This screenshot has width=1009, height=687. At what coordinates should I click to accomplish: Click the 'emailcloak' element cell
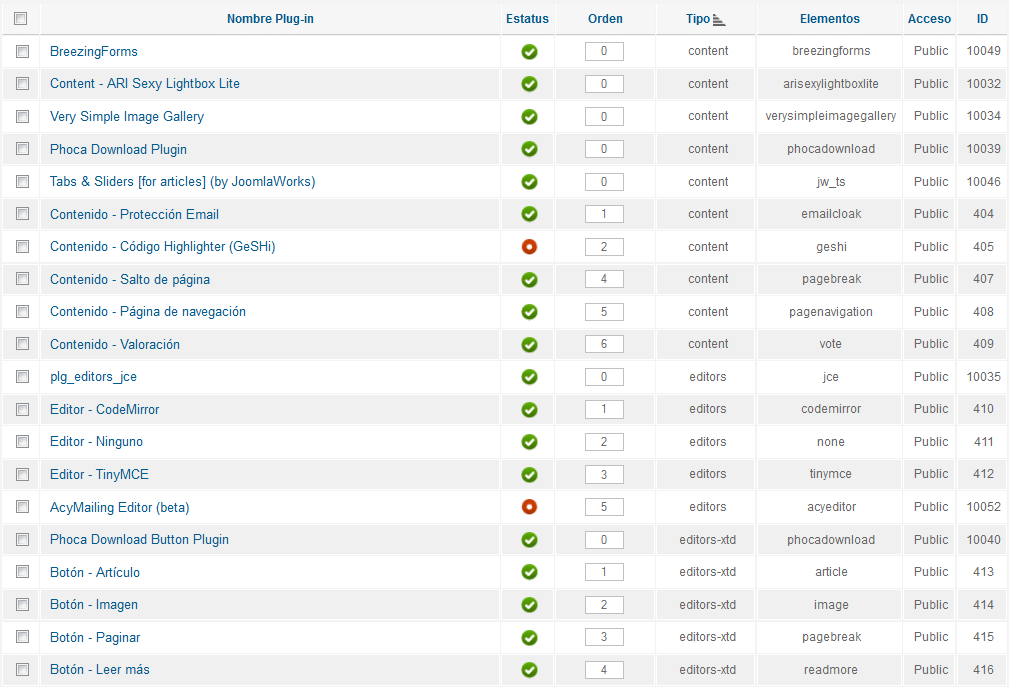tap(831, 214)
